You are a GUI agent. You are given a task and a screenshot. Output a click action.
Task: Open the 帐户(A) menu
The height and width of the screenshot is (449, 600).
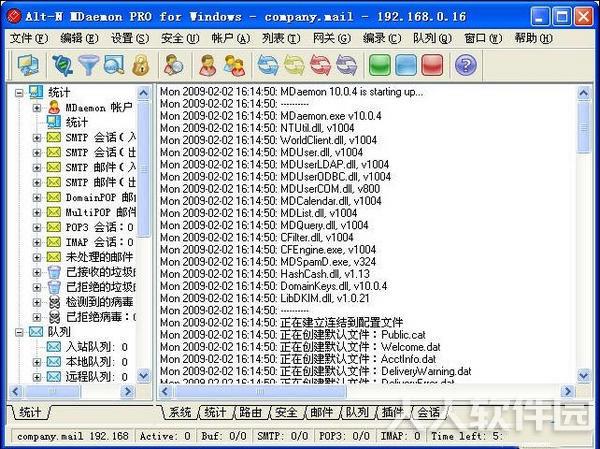click(x=231, y=38)
